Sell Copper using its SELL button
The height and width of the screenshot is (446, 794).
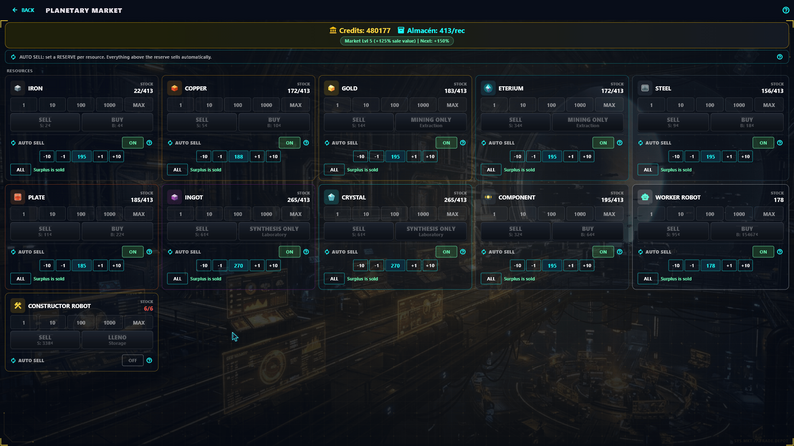coord(202,122)
